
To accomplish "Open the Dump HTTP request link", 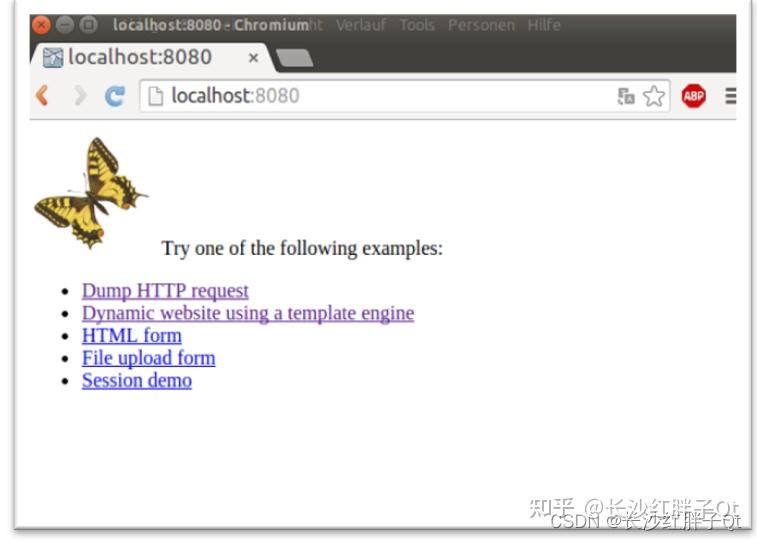I will pyautogui.click(x=165, y=291).
